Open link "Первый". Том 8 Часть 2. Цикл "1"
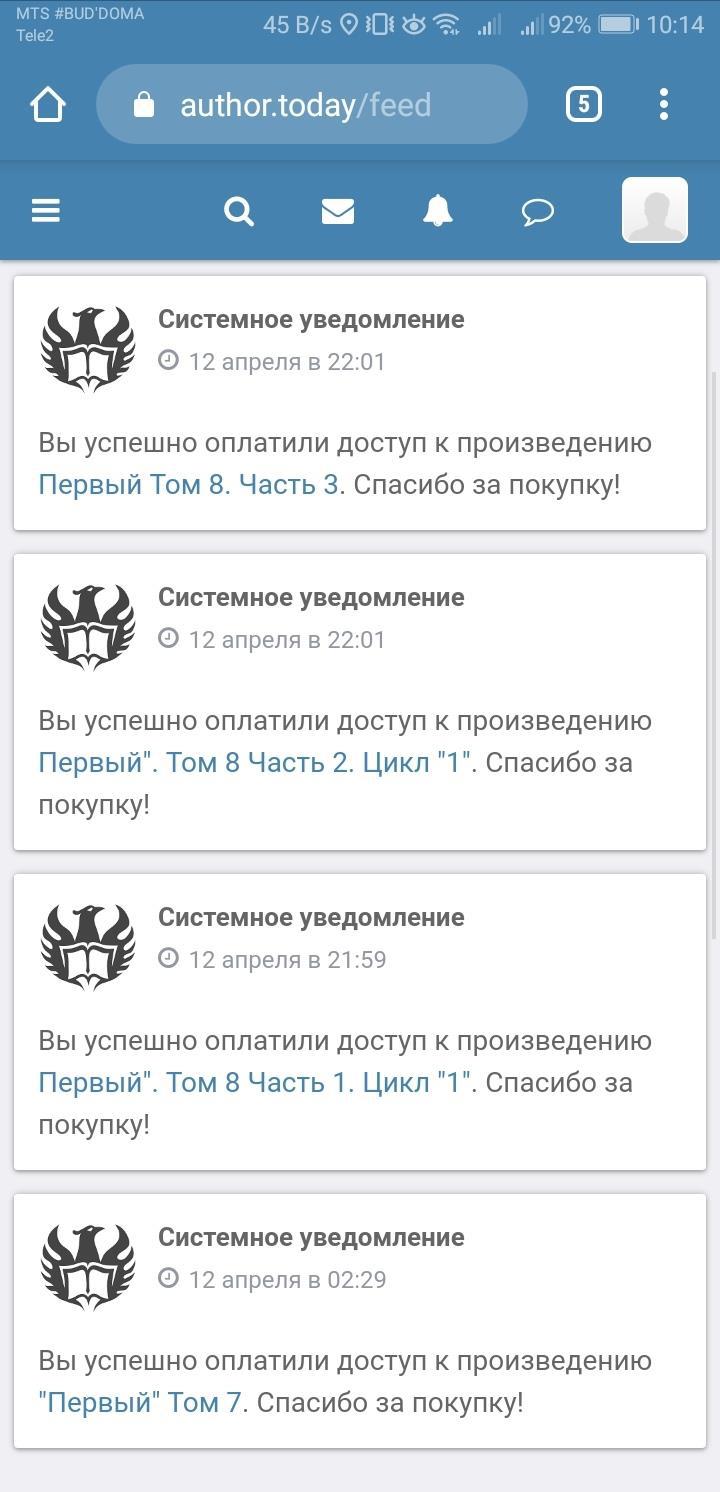The height and width of the screenshot is (1492, 720). pyautogui.click(x=254, y=763)
